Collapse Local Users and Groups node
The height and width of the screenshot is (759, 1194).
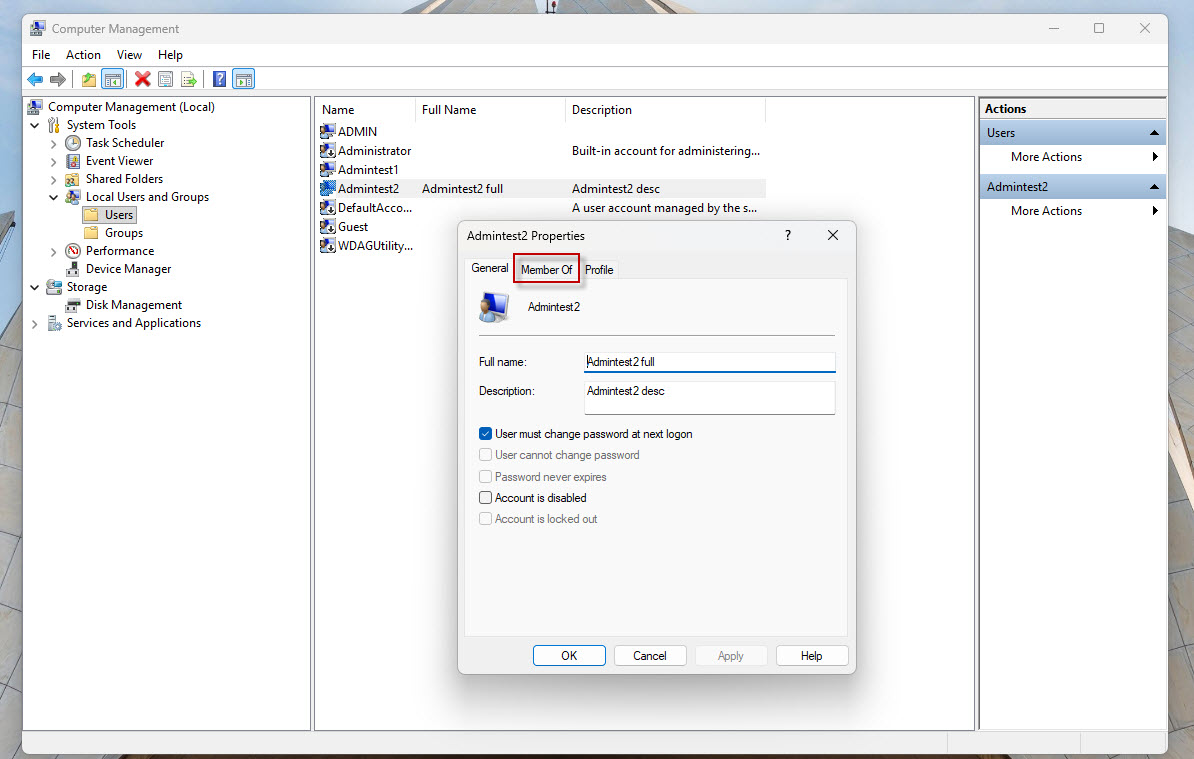[53, 197]
